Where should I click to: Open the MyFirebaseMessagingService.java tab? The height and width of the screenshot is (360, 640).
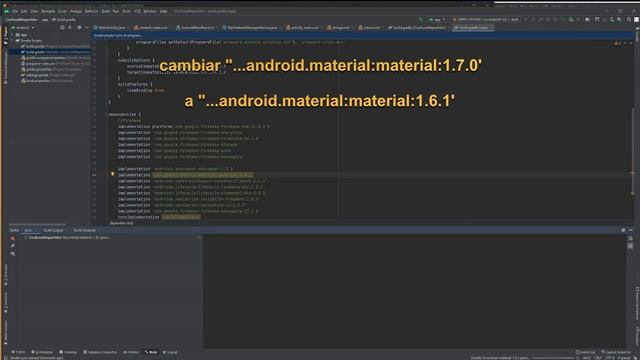[x=250, y=28]
